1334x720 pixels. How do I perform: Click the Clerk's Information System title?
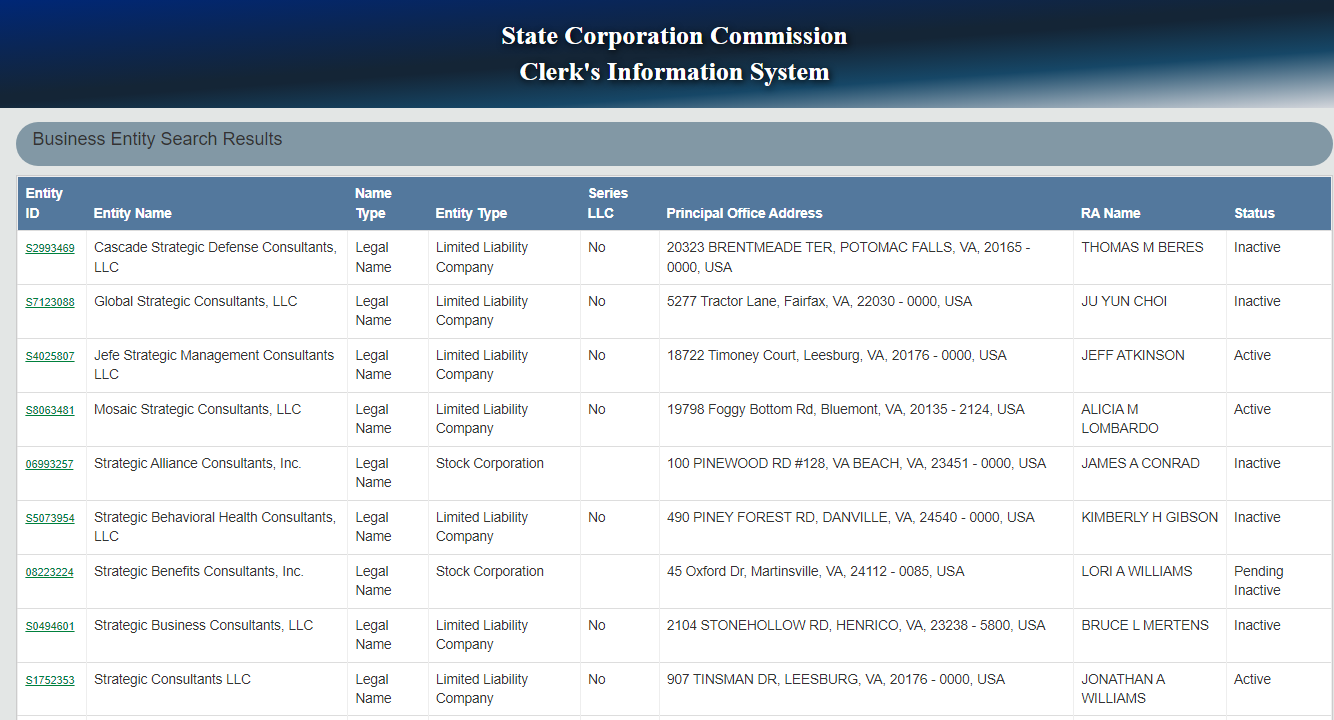pyautogui.click(x=674, y=72)
